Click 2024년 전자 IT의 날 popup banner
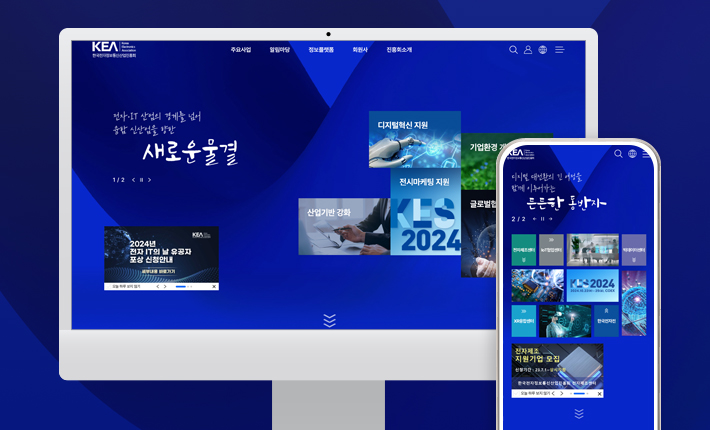The height and width of the screenshot is (430, 710). [162, 254]
